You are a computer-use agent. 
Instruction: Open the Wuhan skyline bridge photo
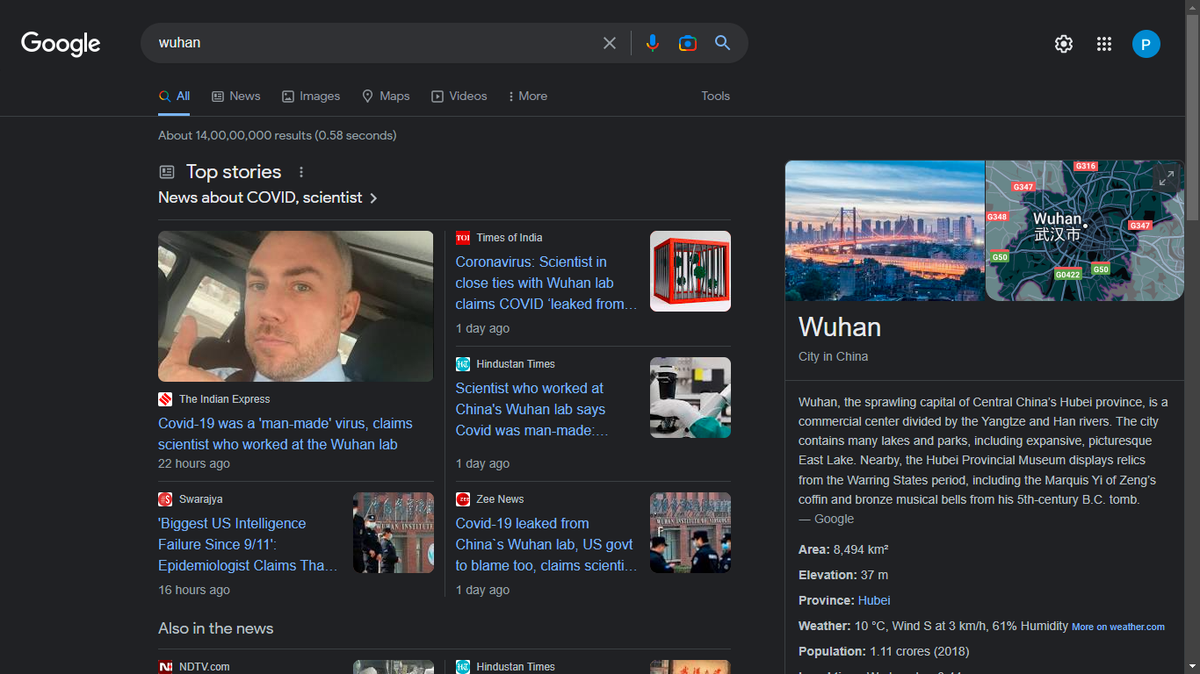tap(885, 231)
